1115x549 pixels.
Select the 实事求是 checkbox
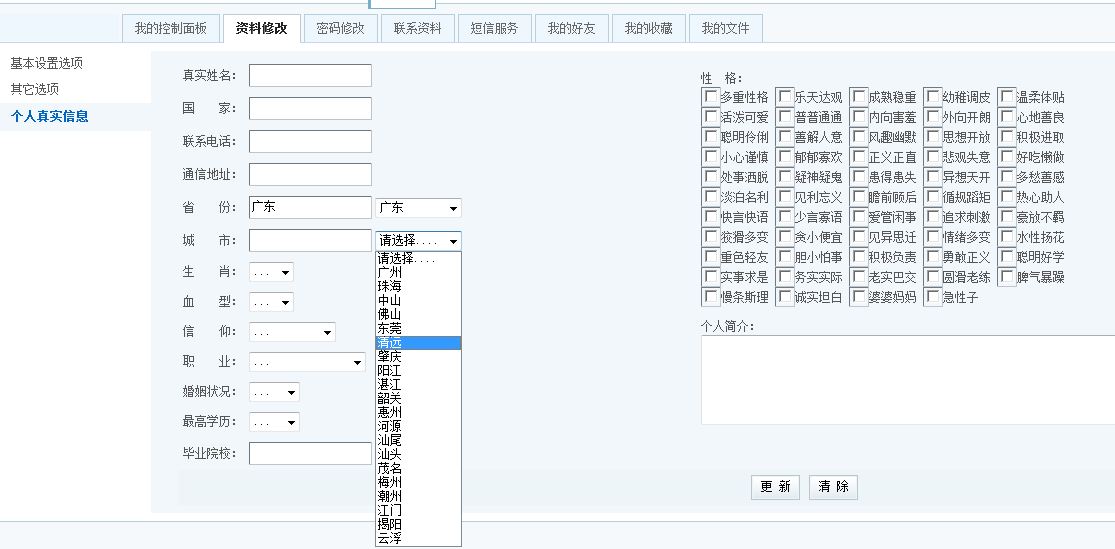click(711, 277)
